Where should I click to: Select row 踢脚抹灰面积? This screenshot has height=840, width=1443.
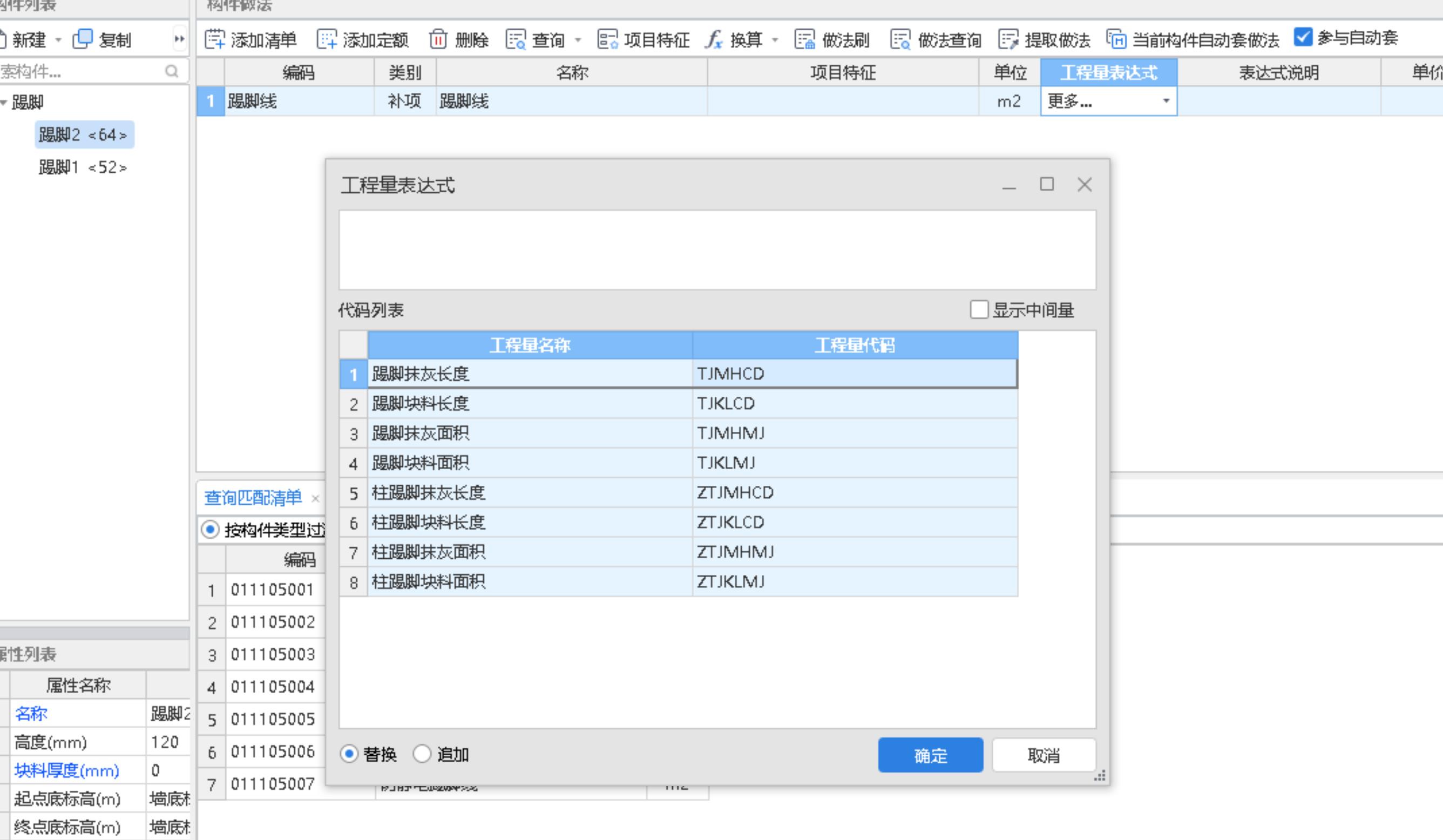pyautogui.click(x=678, y=433)
